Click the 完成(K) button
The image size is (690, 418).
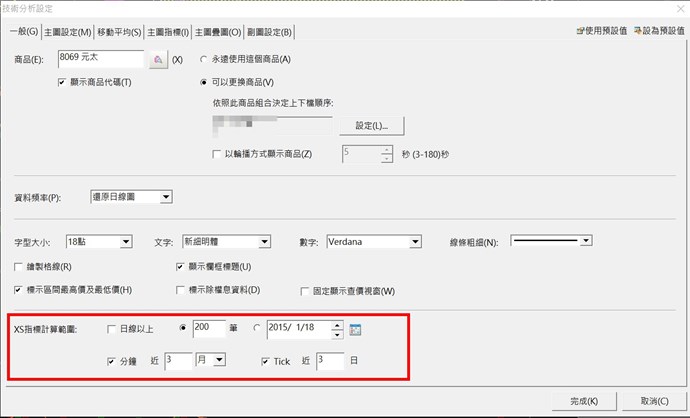tap(584, 401)
